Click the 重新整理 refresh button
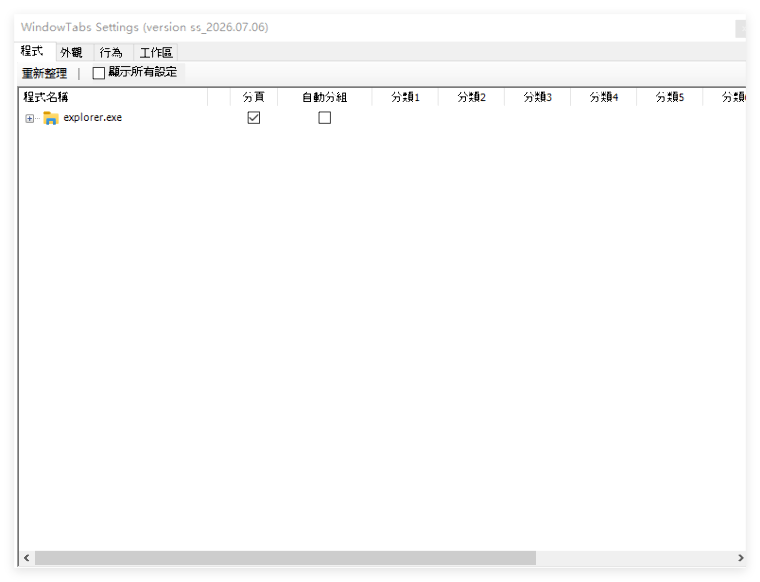This screenshot has height=582, width=760. pyautogui.click(x=44, y=73)
